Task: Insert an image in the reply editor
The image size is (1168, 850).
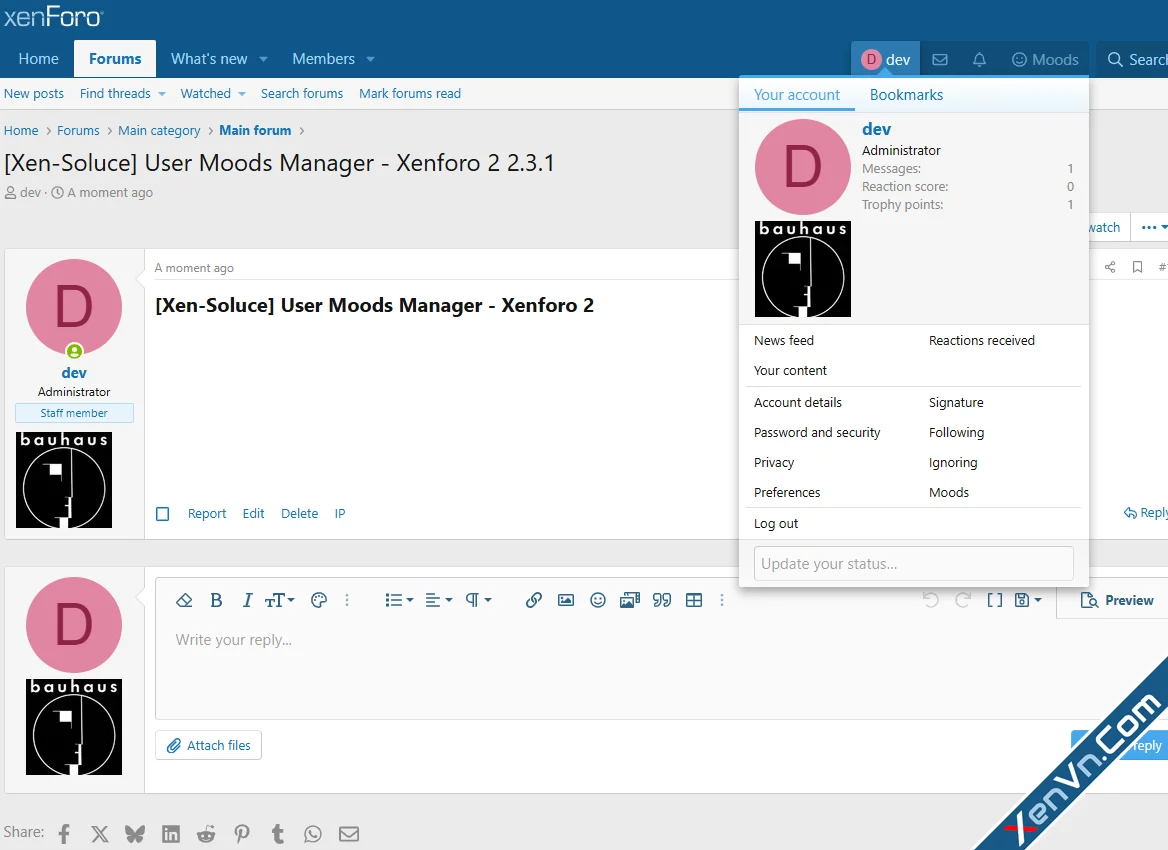Action: click(x=566, y=600)
